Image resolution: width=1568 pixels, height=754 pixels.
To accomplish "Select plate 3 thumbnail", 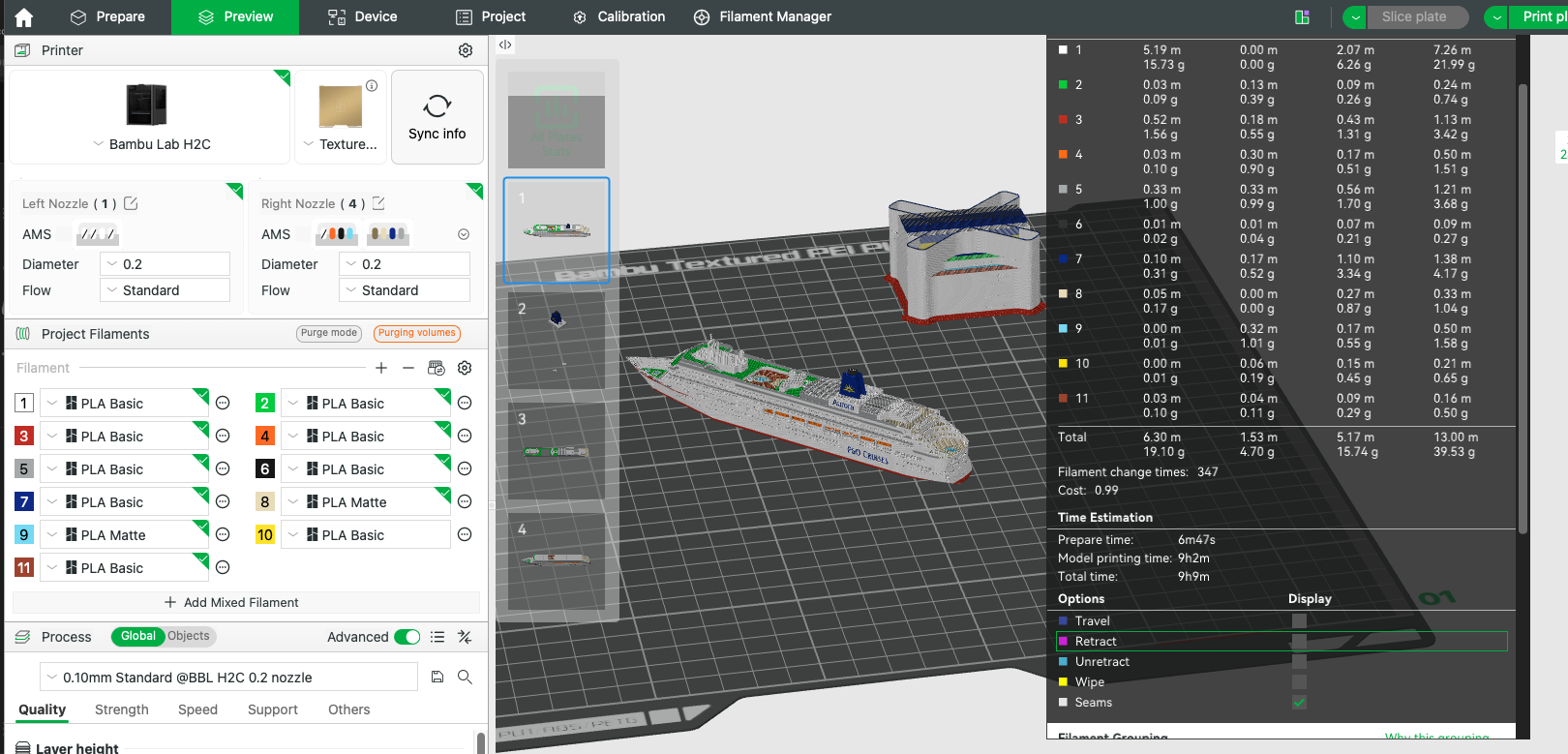I will click(x=557, y=452).
